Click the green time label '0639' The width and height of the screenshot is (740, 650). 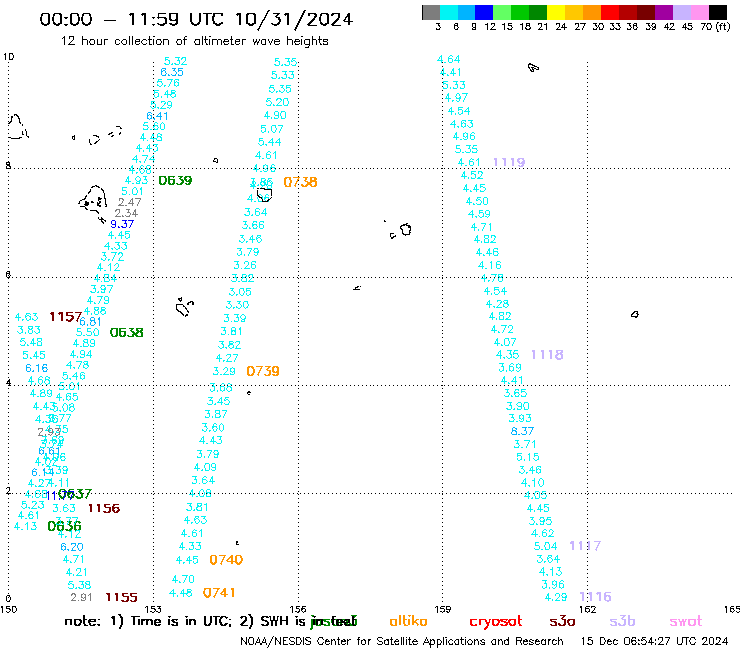[175, 181]
